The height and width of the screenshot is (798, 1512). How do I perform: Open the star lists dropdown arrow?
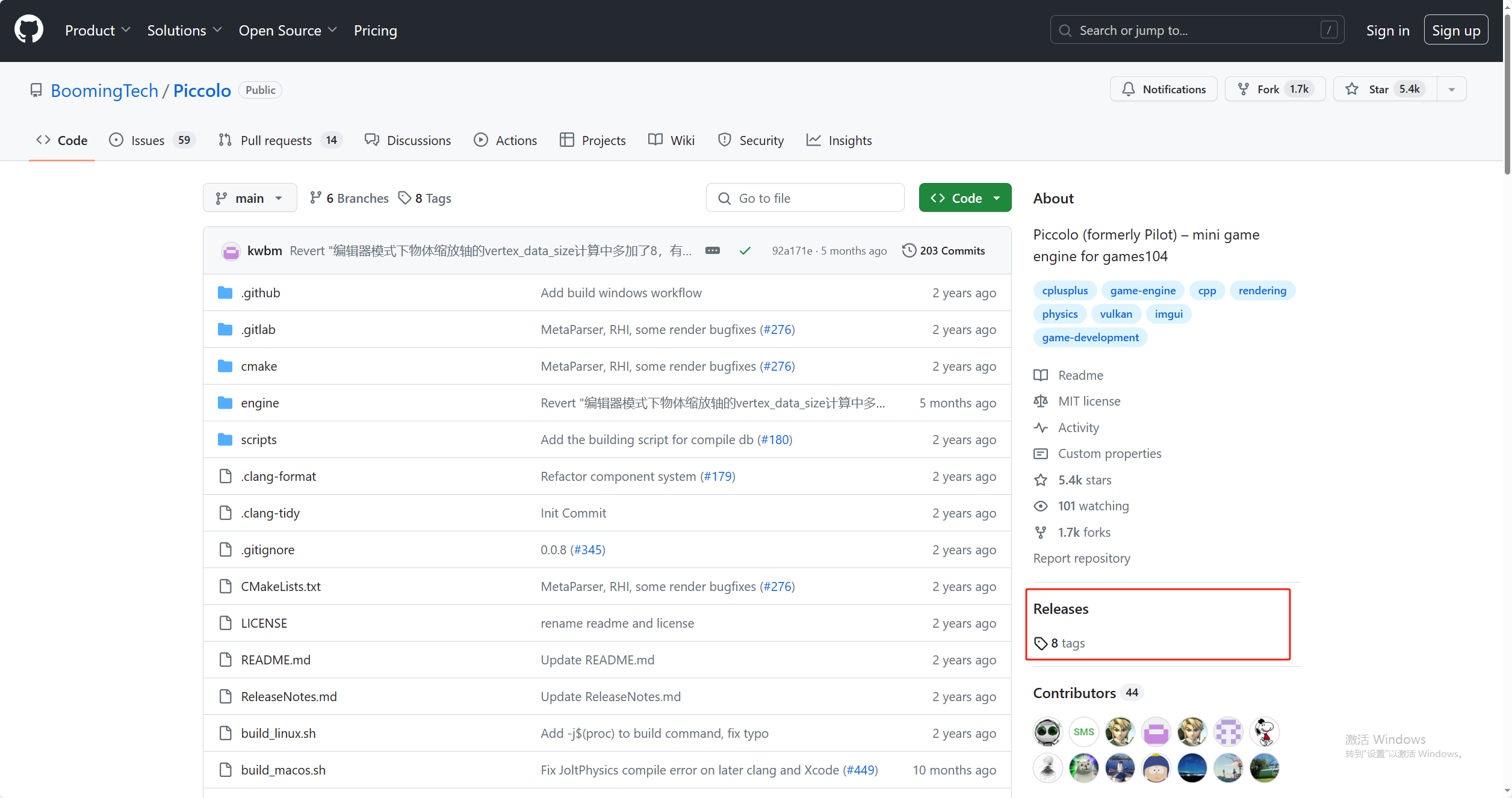1451,89
